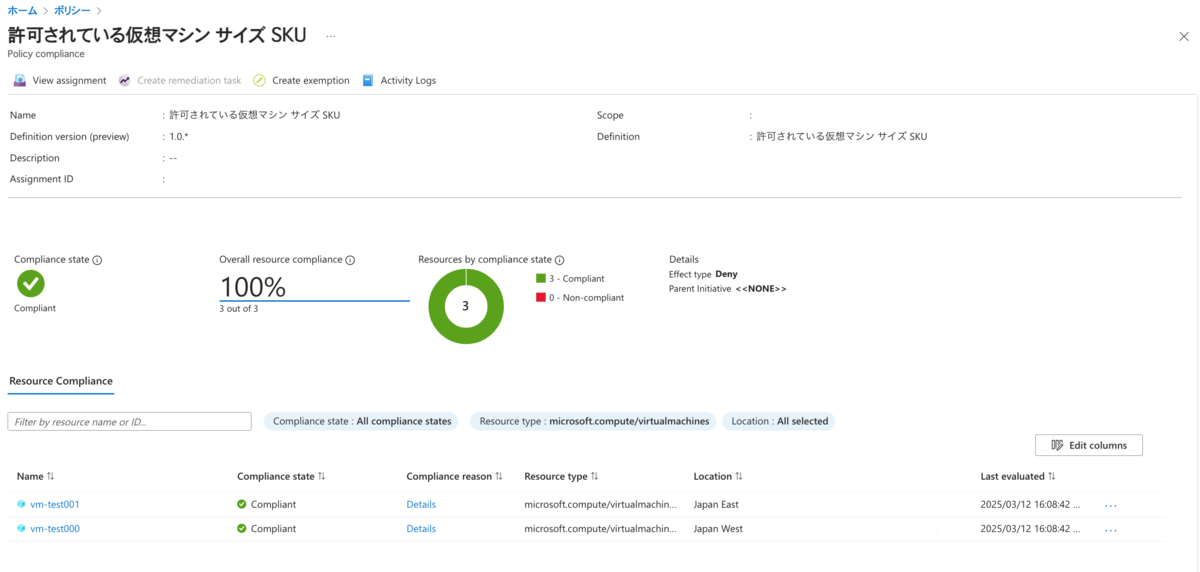Click the vm-test001 resource icon
Image resolution: width=1200 pixels, height=572 pixels.
(x=21, y=504)
